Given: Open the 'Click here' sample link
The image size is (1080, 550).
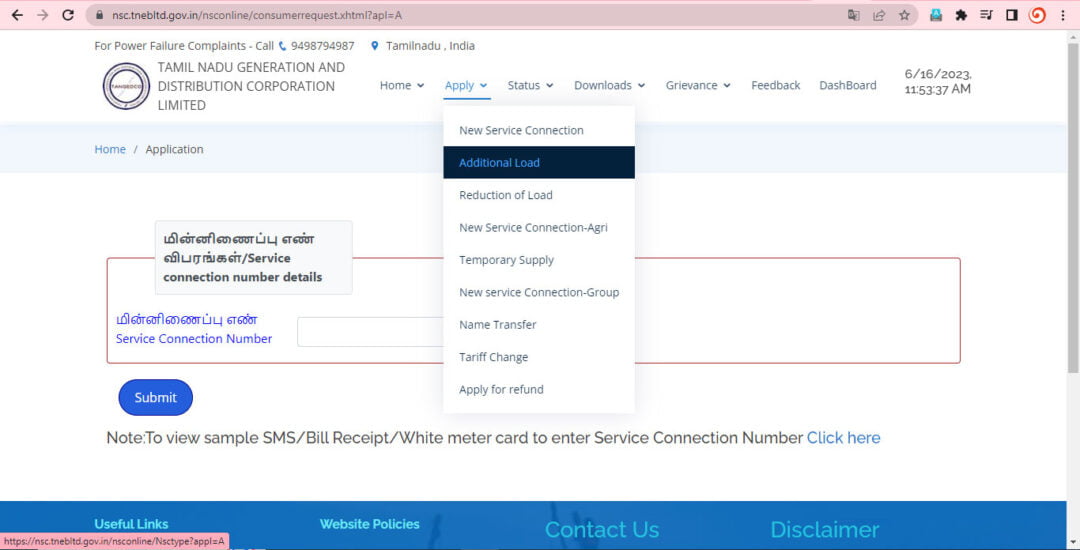Looking at the screenshot, I should 843,438.
